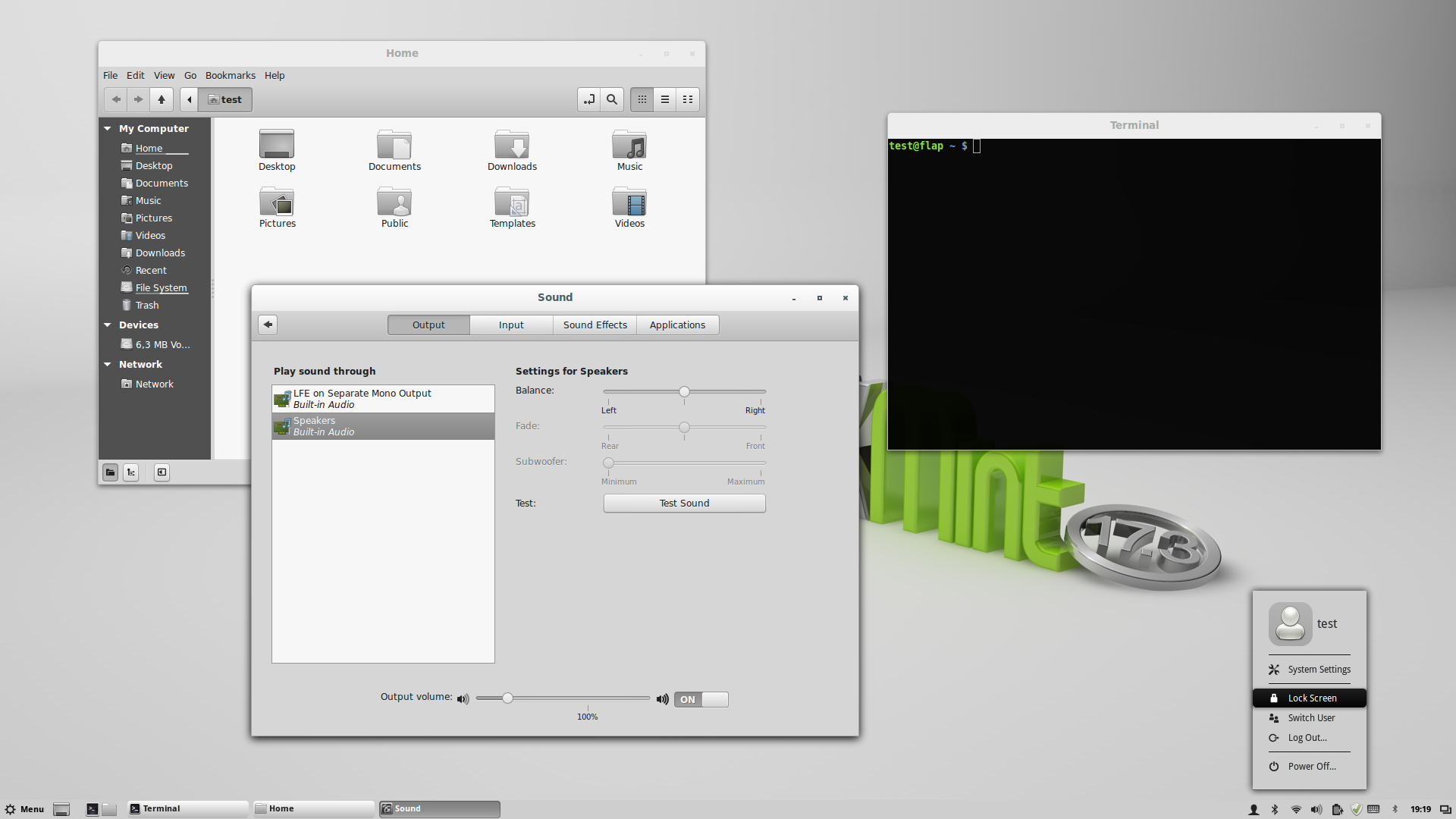Image resolution: width=1456 pixels, height=819 pixels.
Task: Switch to list view icon in file manager
Action: (x=665, y=99)
